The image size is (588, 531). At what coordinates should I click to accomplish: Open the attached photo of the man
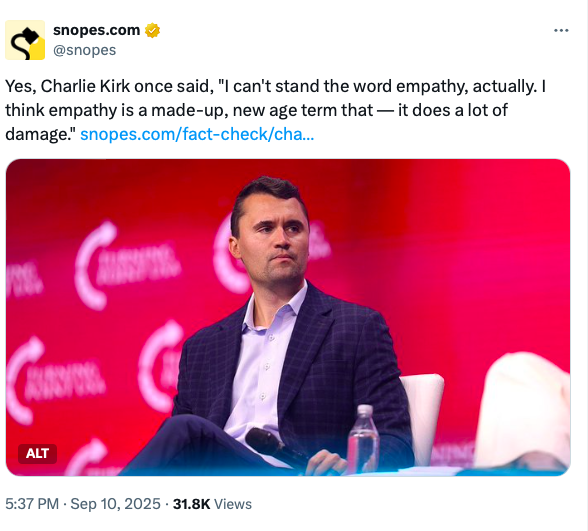[x=288, y=317]
